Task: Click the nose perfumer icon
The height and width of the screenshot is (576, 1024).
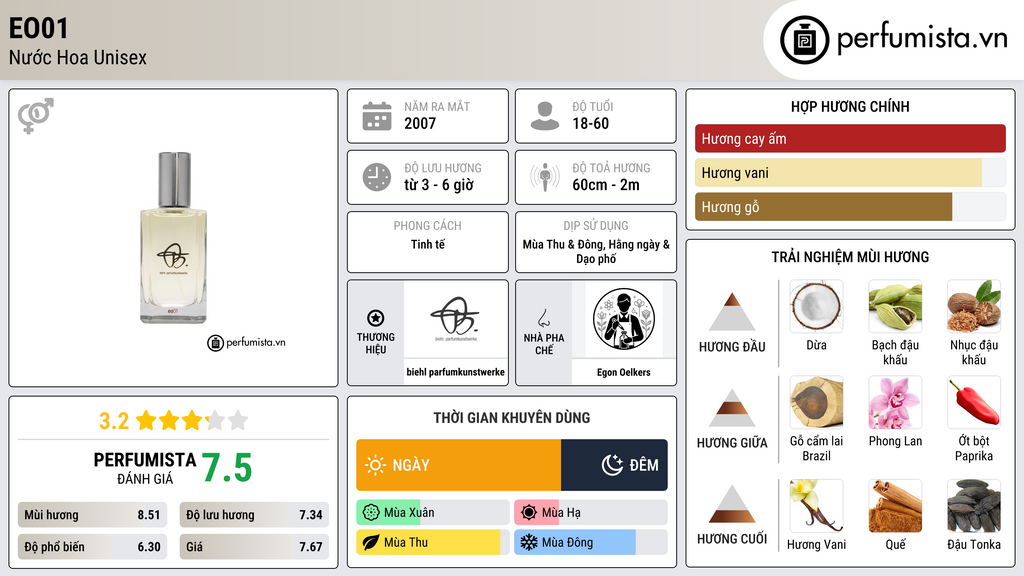Action: click(543, 318)
